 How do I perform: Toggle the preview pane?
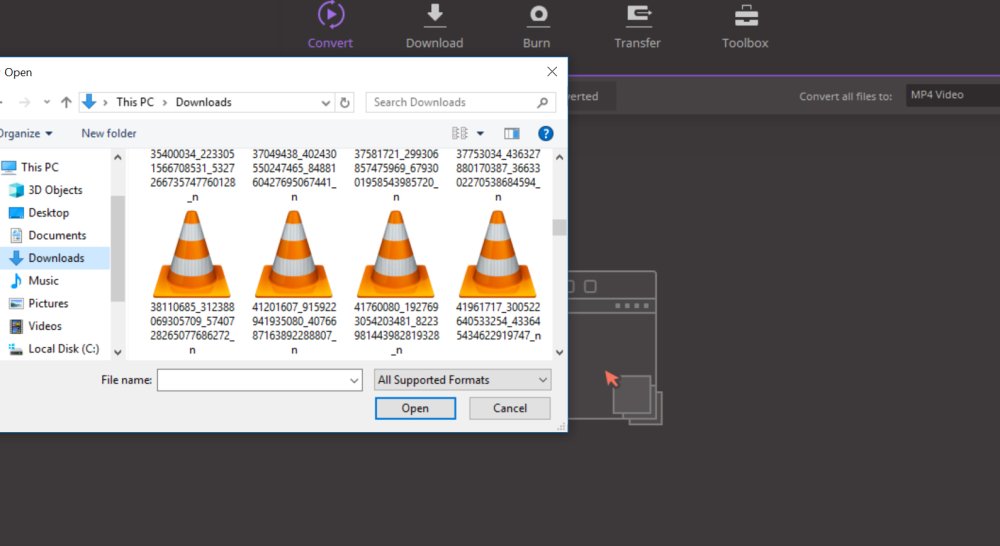[511, 133]
